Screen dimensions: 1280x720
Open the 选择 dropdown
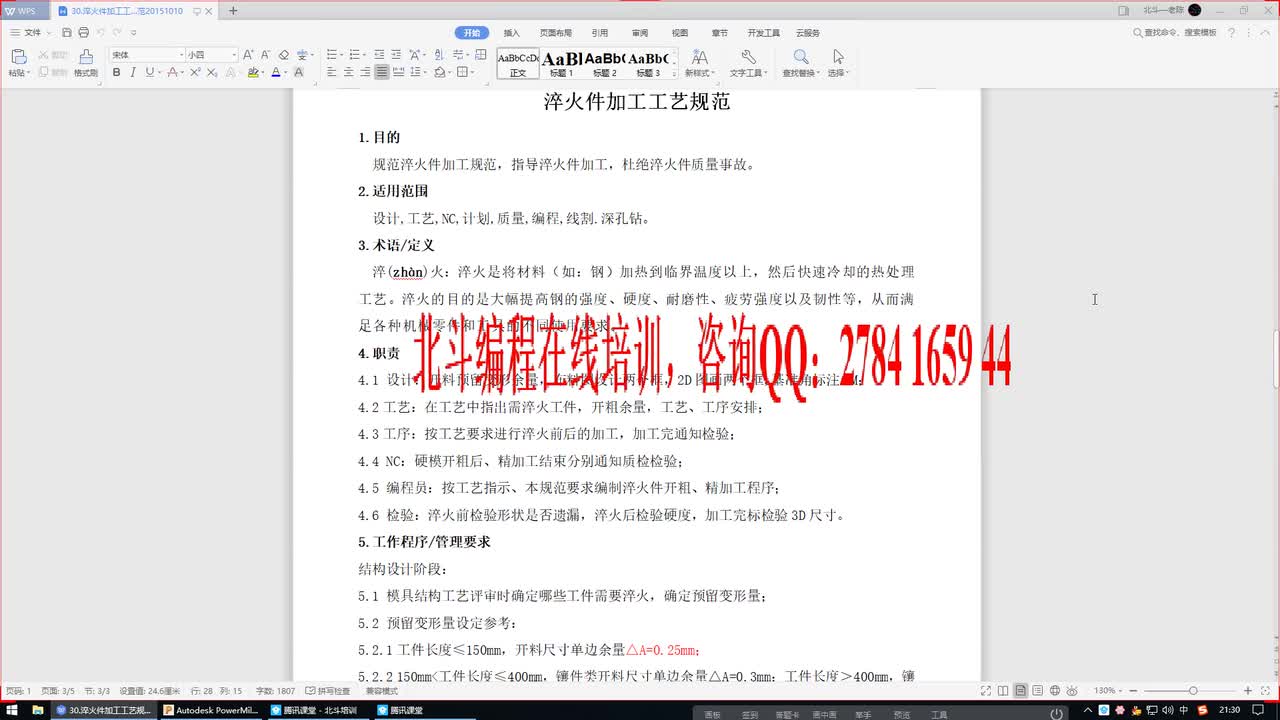[x=838, y=73]
